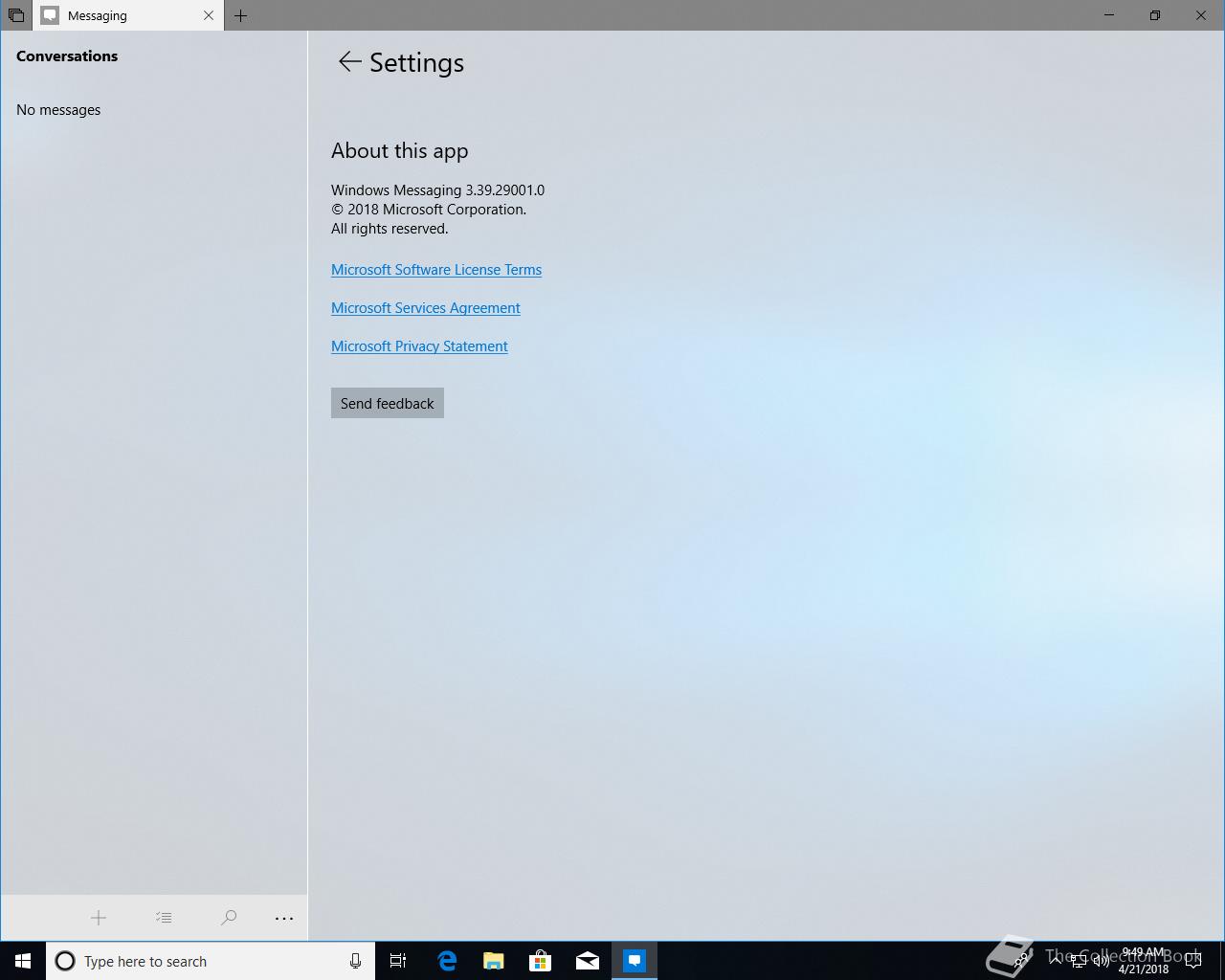The height and width of the screenshot is (980, 1225).
Task: Minimize the Messaging window
Action: pyautogui.click(x=1109, y=15)
